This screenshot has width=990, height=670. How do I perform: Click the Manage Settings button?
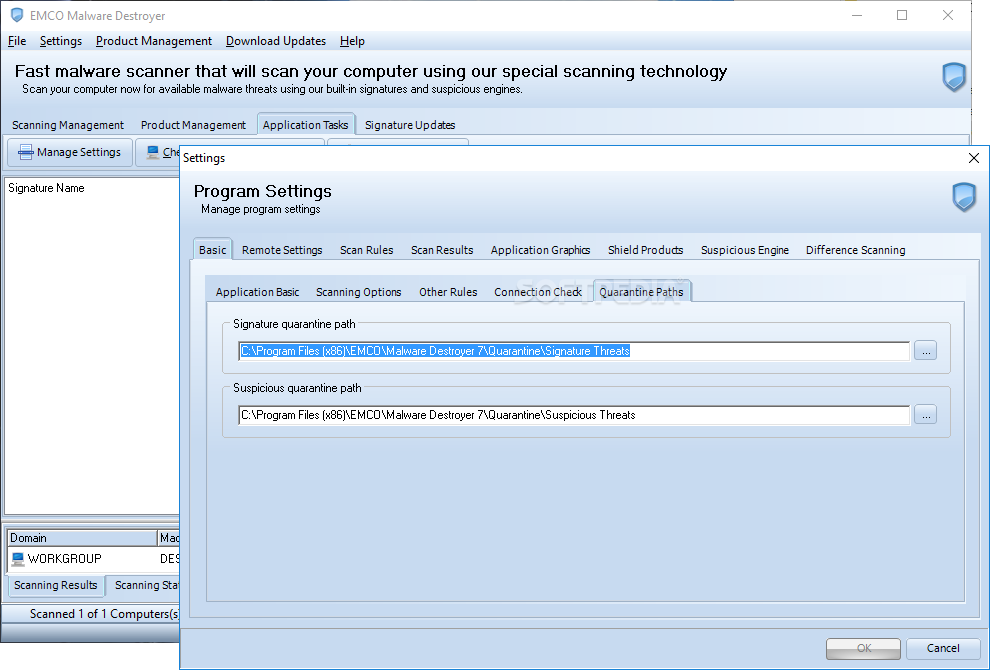tap(69, 152)
